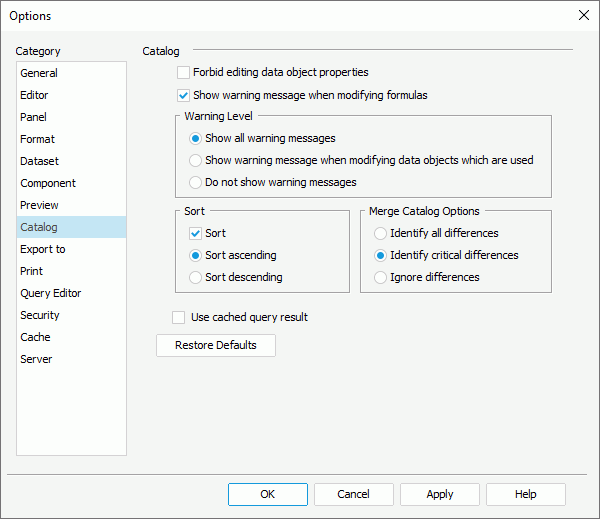
Task: Select Do not show warning messages
Action: pos(195,183)
